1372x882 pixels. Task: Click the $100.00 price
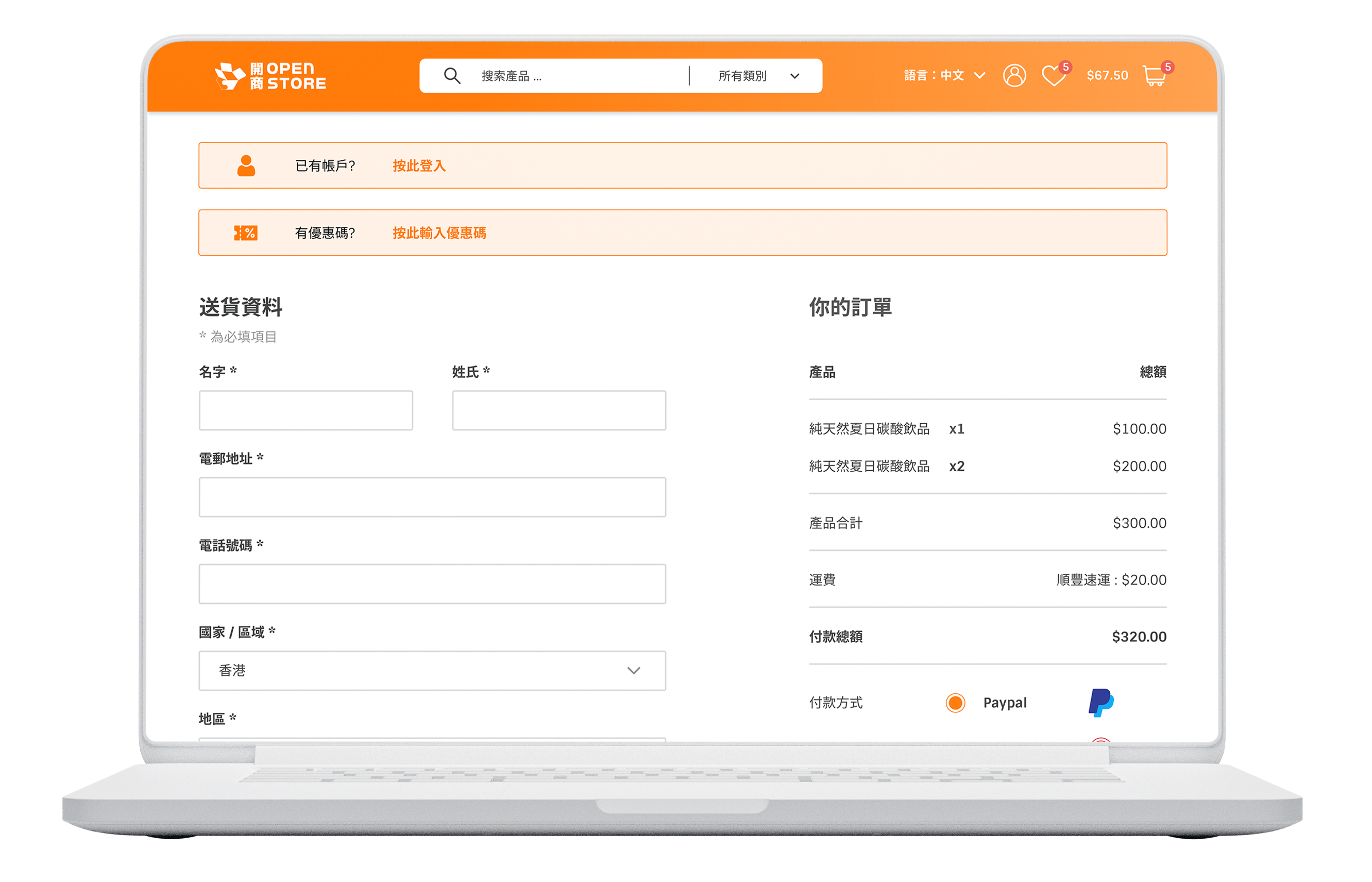[1139, 429]
